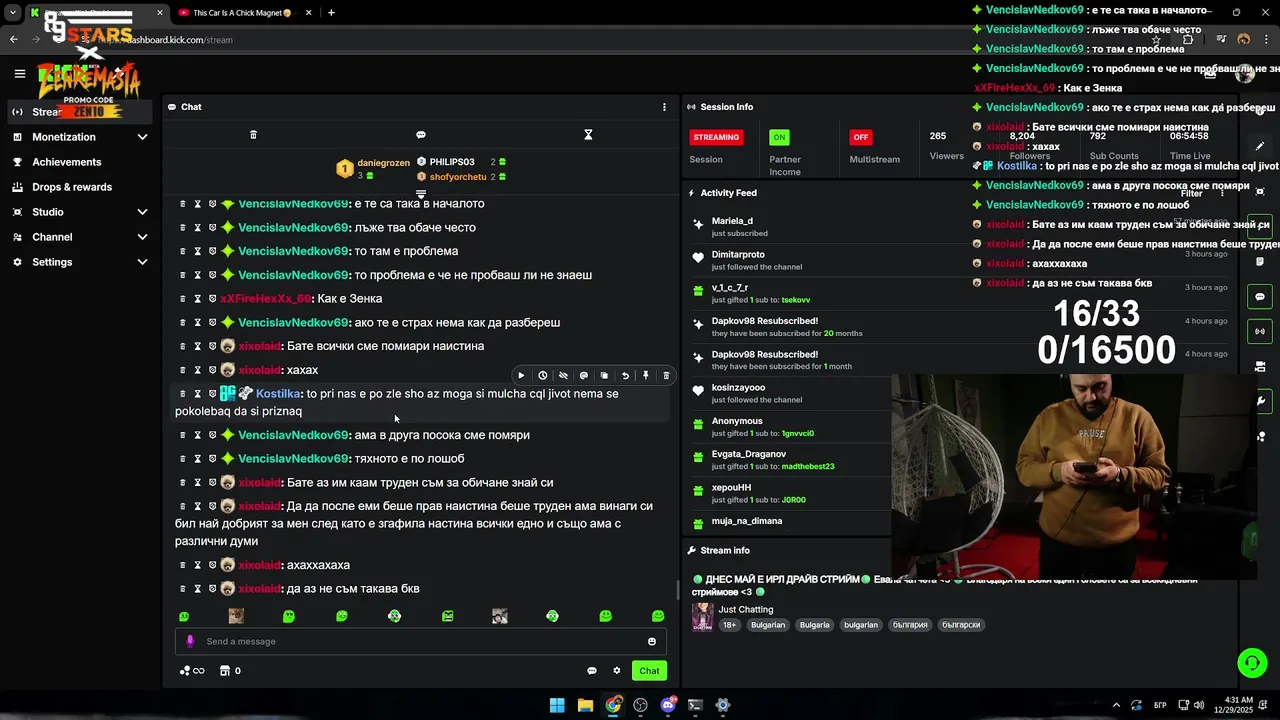Image resolution: width=1280 pixels, height=720 pixels.
Task: Click username daniegrozen in leaderboard
Action: point(384,163)
